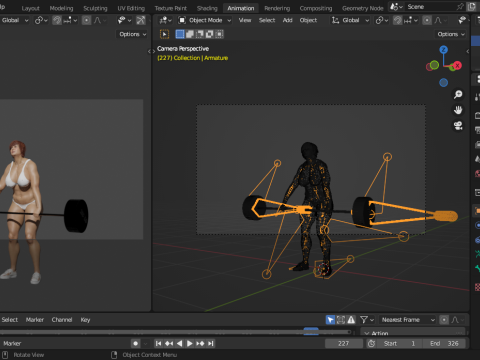Click the blue current frame marker on timeline
This screenshot has height=360, width=480.
[x=311, y=331]
